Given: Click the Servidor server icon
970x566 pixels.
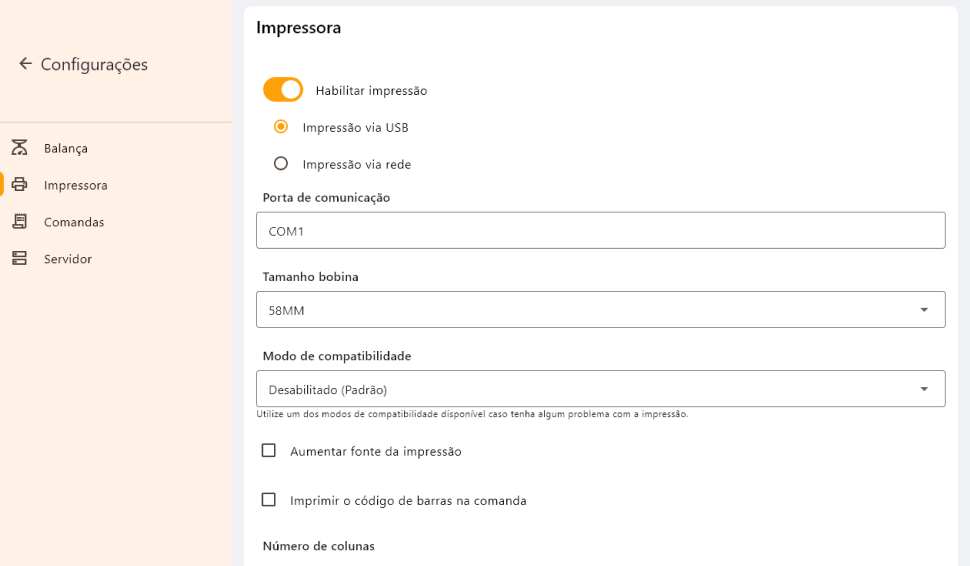Looking at the screenshot, I should (19, 259).
